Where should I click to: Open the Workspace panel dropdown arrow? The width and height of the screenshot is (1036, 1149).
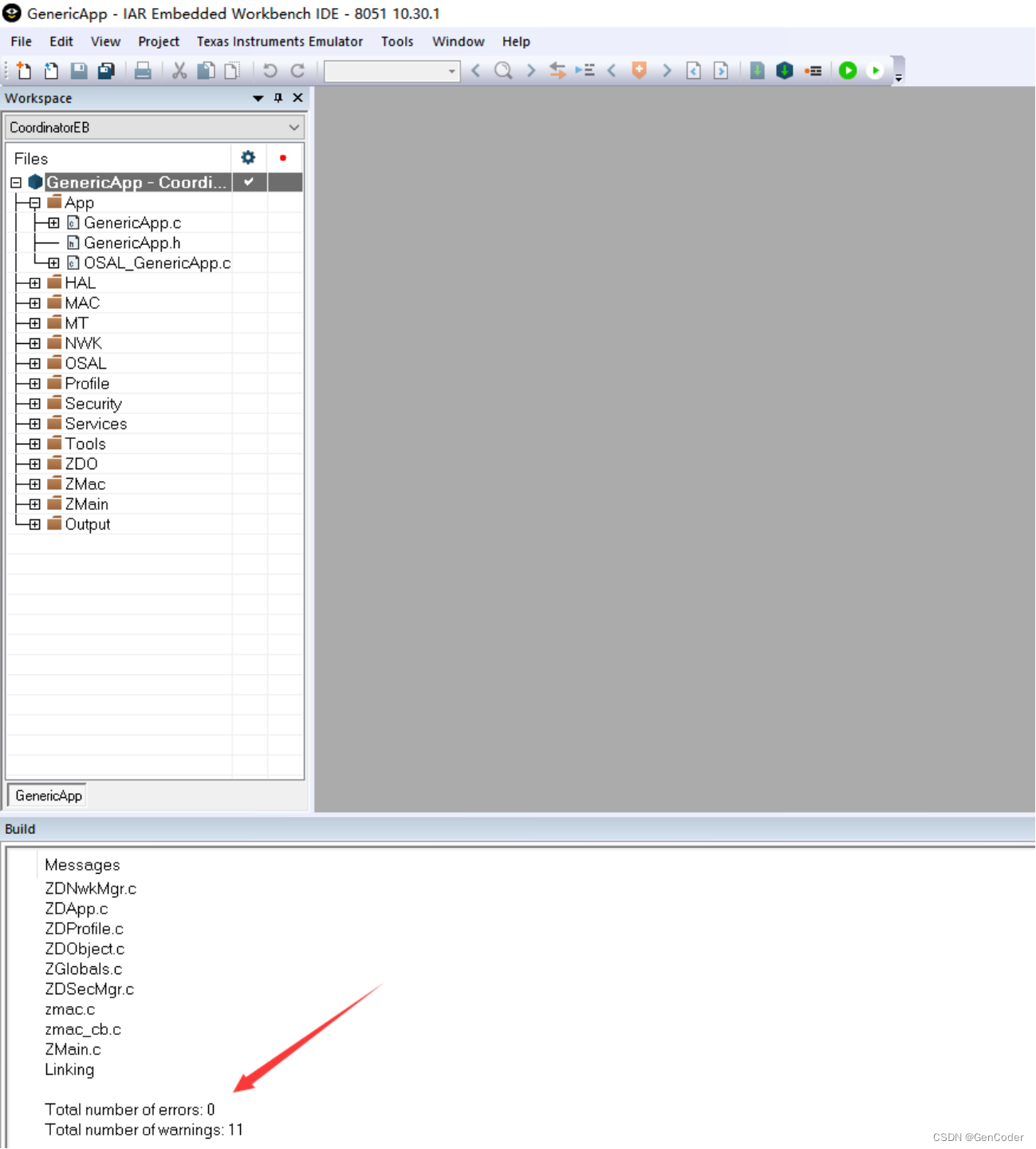[258, 98]
